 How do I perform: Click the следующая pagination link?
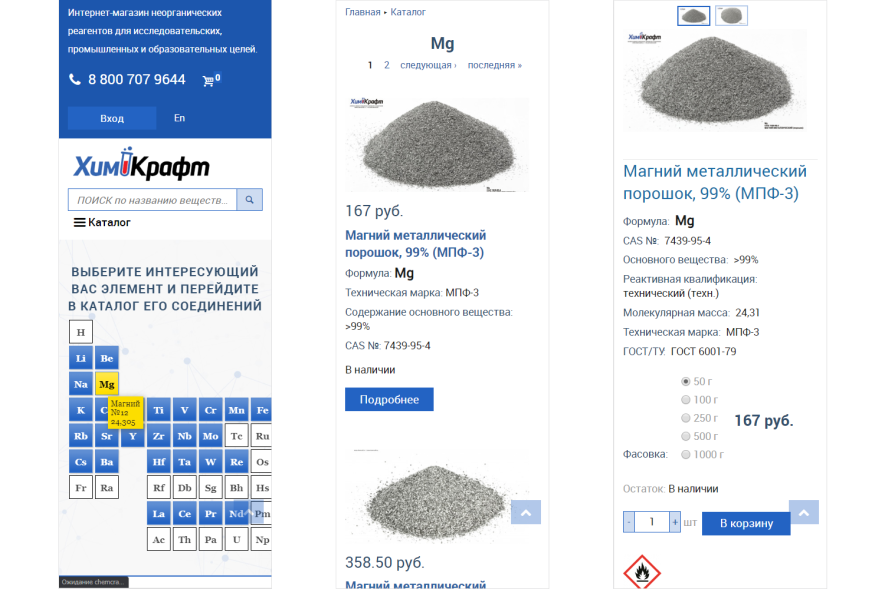(x=428, y=65)
